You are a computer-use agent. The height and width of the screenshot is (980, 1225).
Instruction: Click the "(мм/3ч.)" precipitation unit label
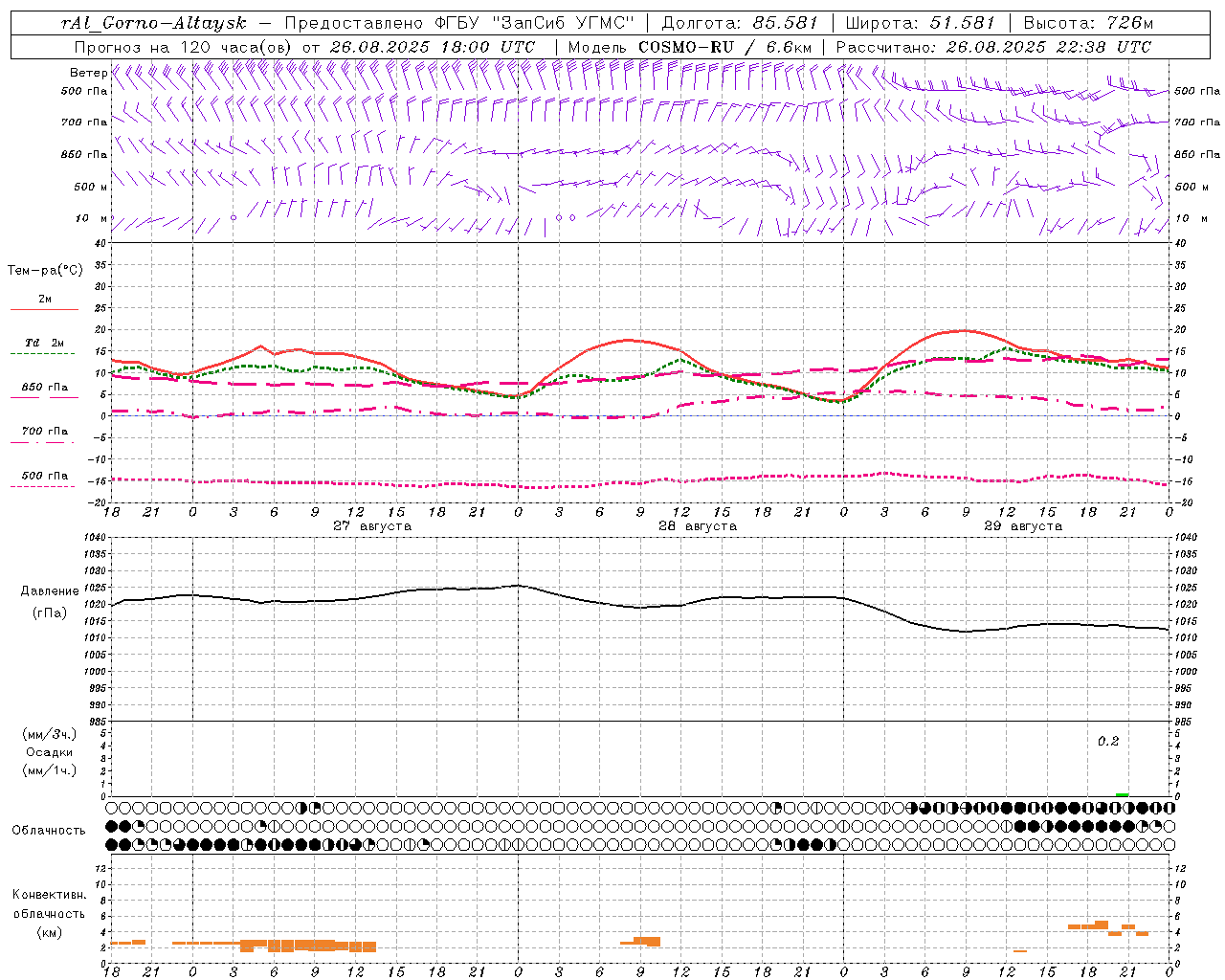coord(50,734)
